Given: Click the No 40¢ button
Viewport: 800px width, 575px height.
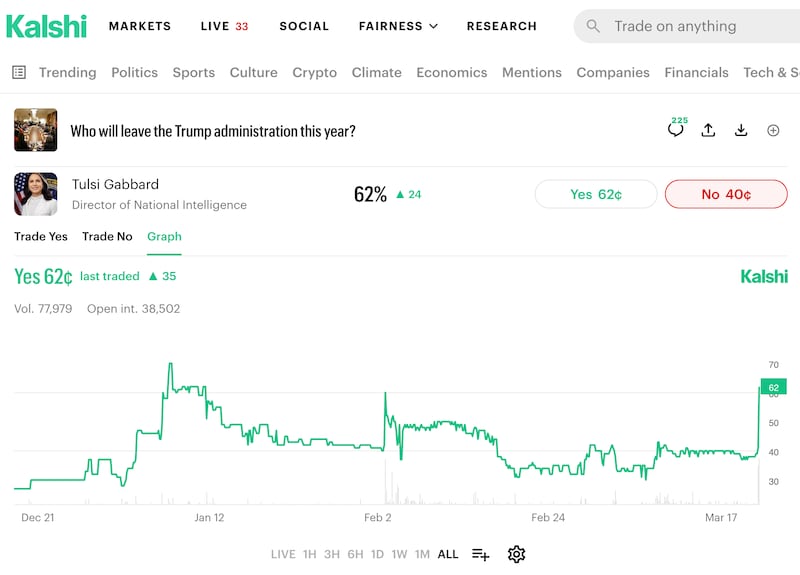Looking at the screenshot, I should point(726,194).
